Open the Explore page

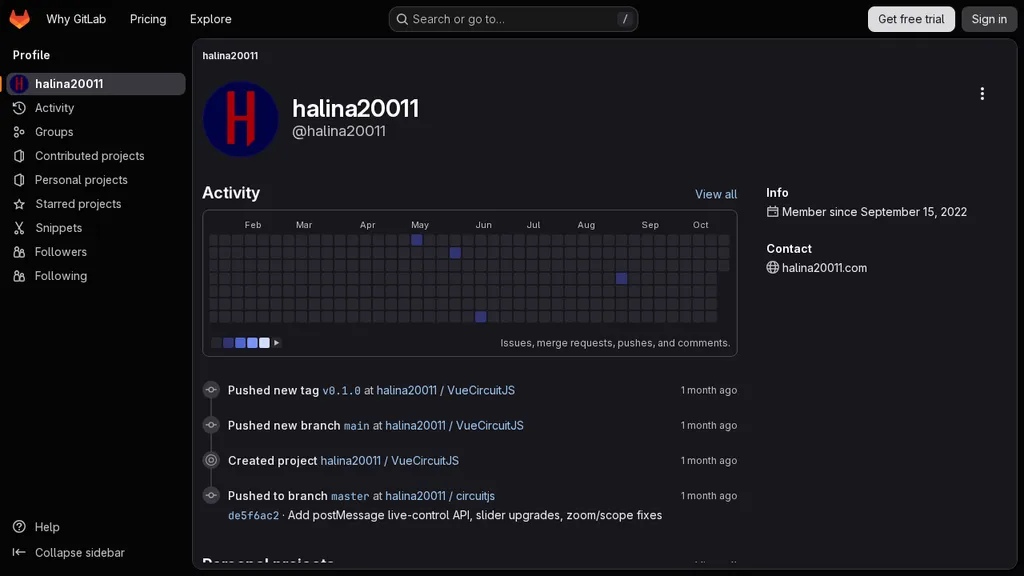tap(210, 19)
